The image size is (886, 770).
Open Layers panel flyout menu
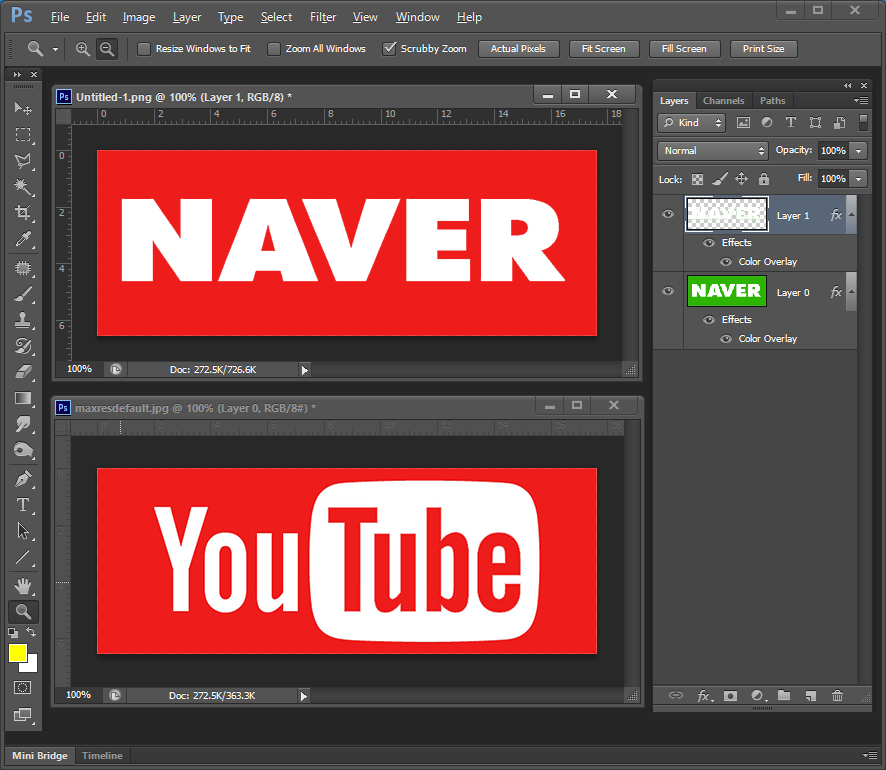[861, 101]
